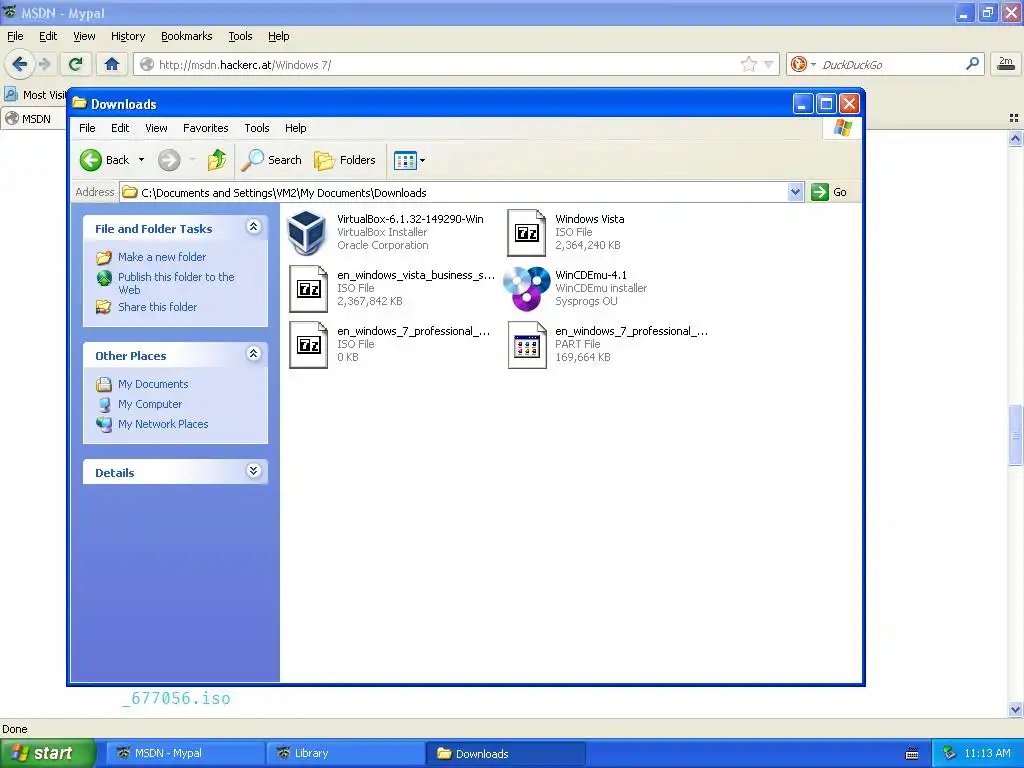Click the Windows Start button
This screenshot has width=1024, height=768.
(48, 753)
